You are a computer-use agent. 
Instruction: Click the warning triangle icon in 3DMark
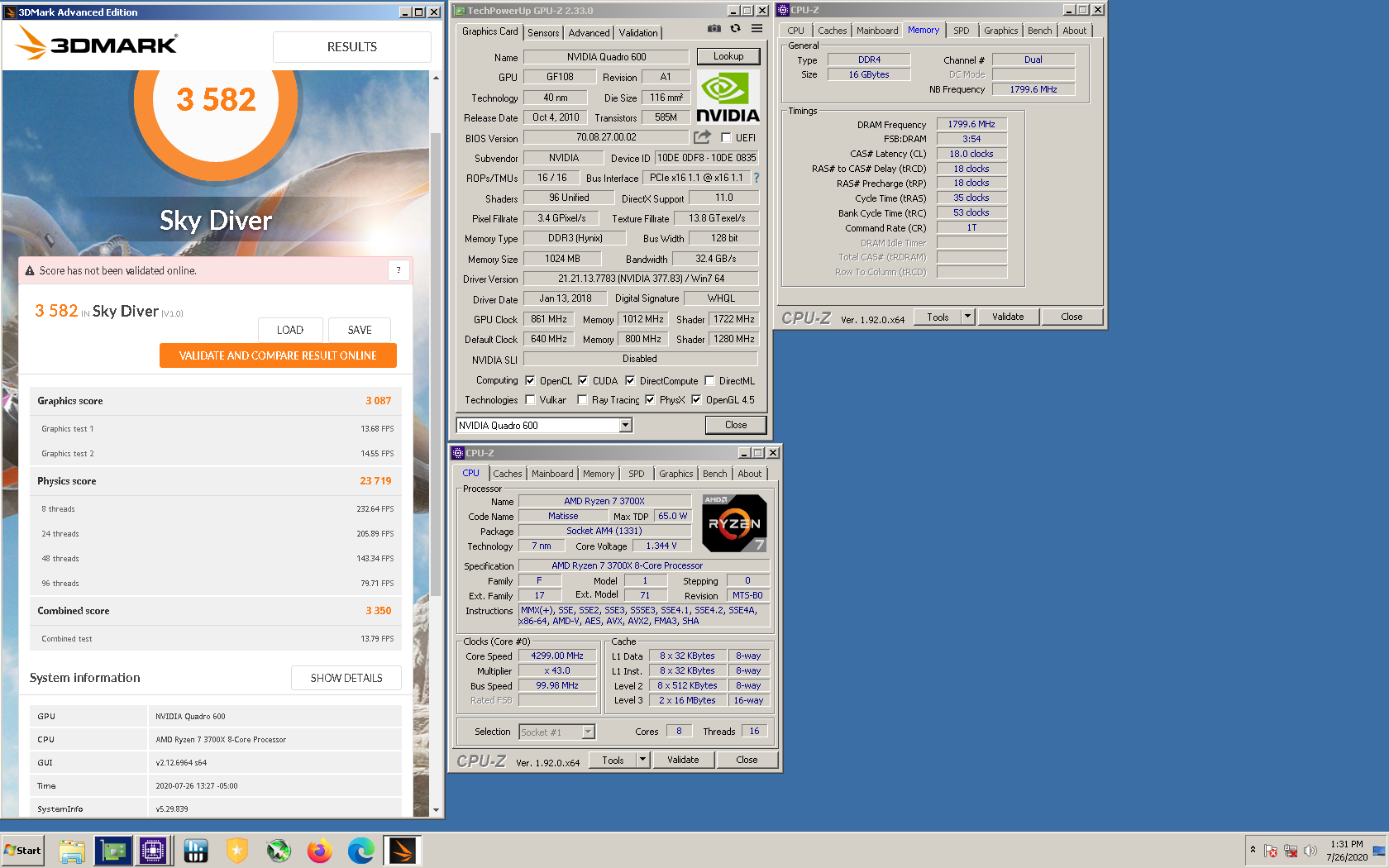pos(30,270)
